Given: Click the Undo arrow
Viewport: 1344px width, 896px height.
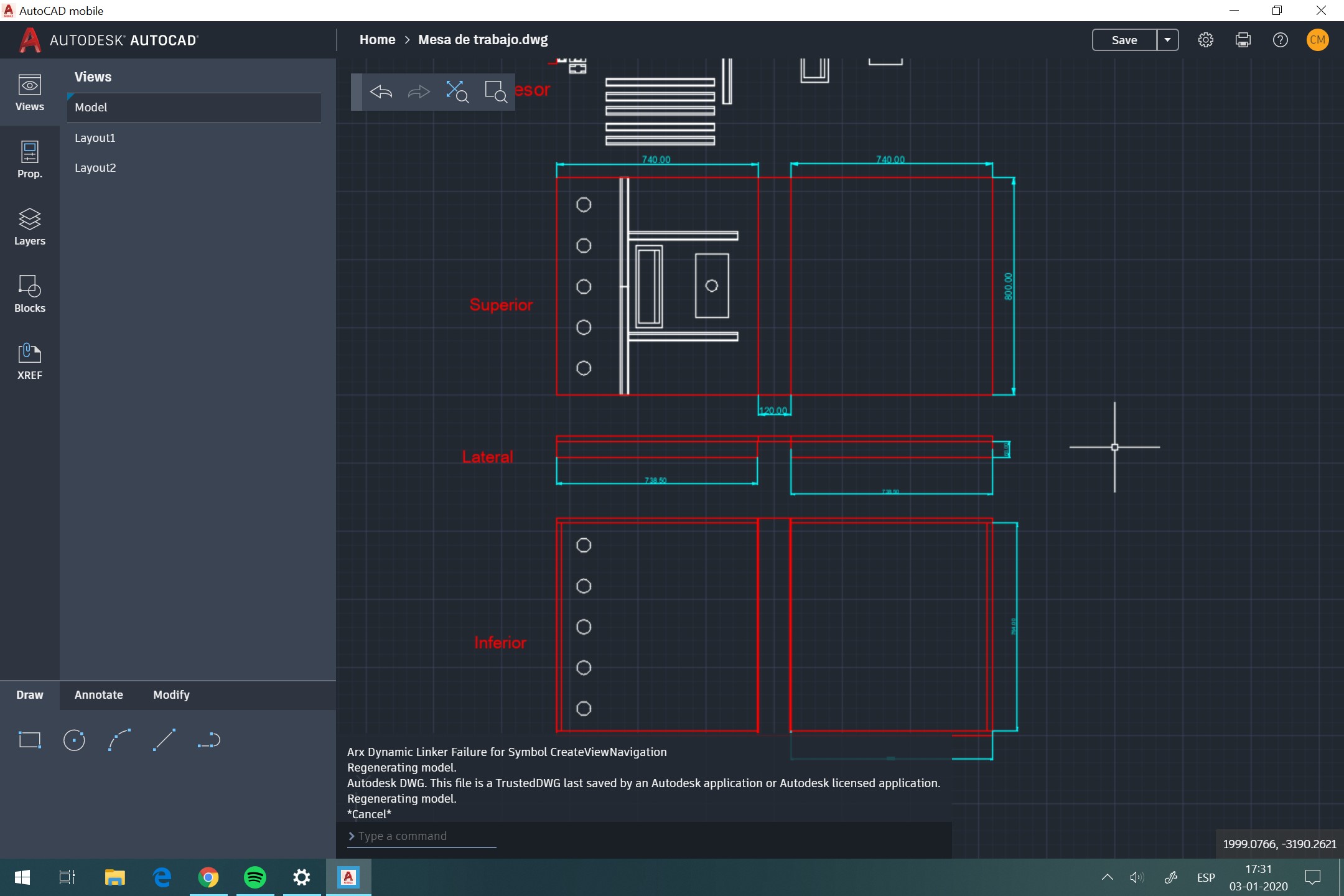Looking at the screenshot, I should tap(381, 92).
